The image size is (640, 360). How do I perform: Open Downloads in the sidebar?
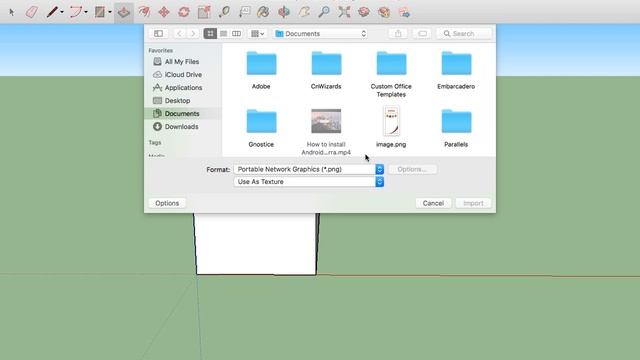pos(181,127)
